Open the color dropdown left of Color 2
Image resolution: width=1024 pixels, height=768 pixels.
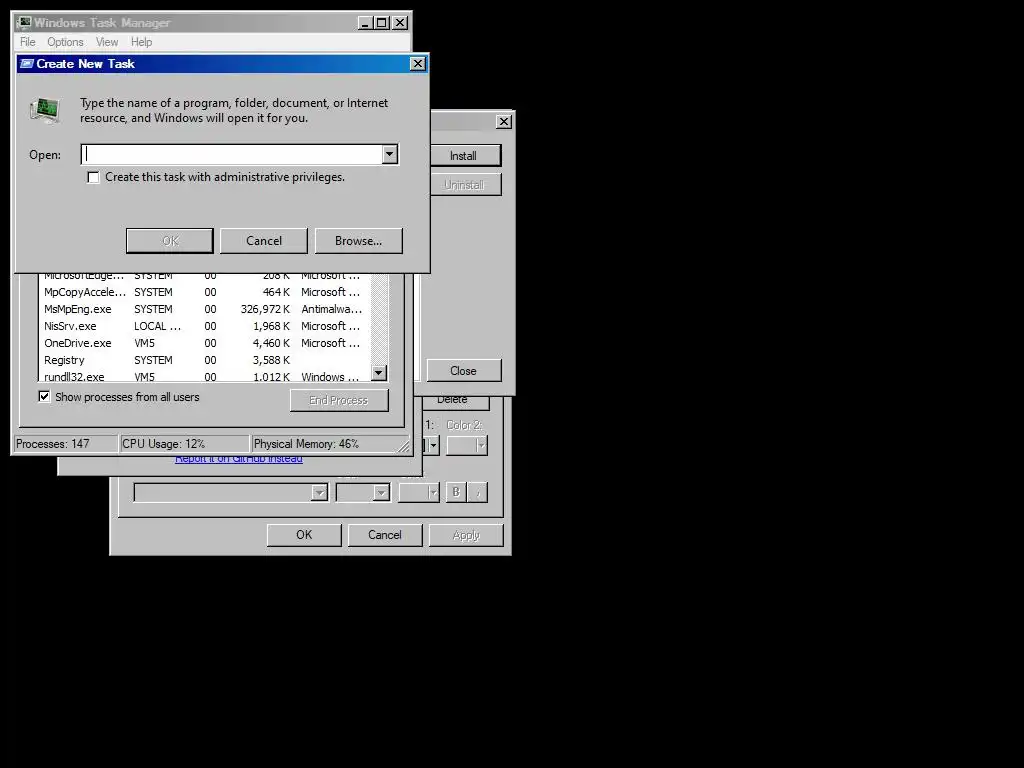coord(433,445)
